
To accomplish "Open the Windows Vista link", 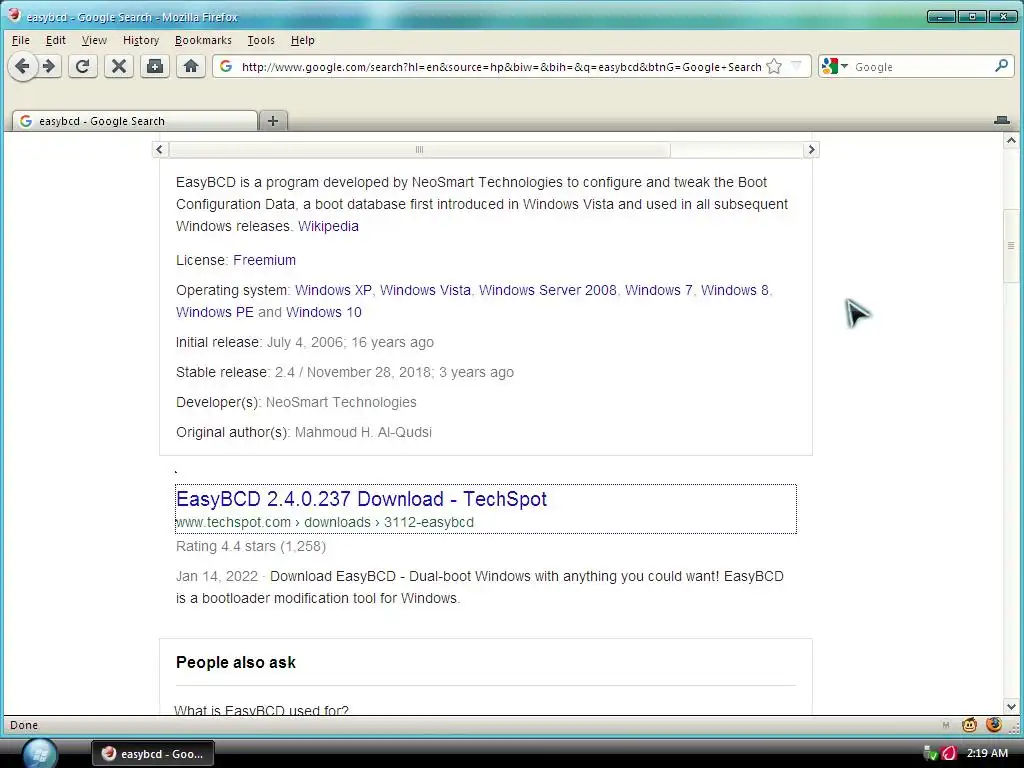I will pos(425,290).
